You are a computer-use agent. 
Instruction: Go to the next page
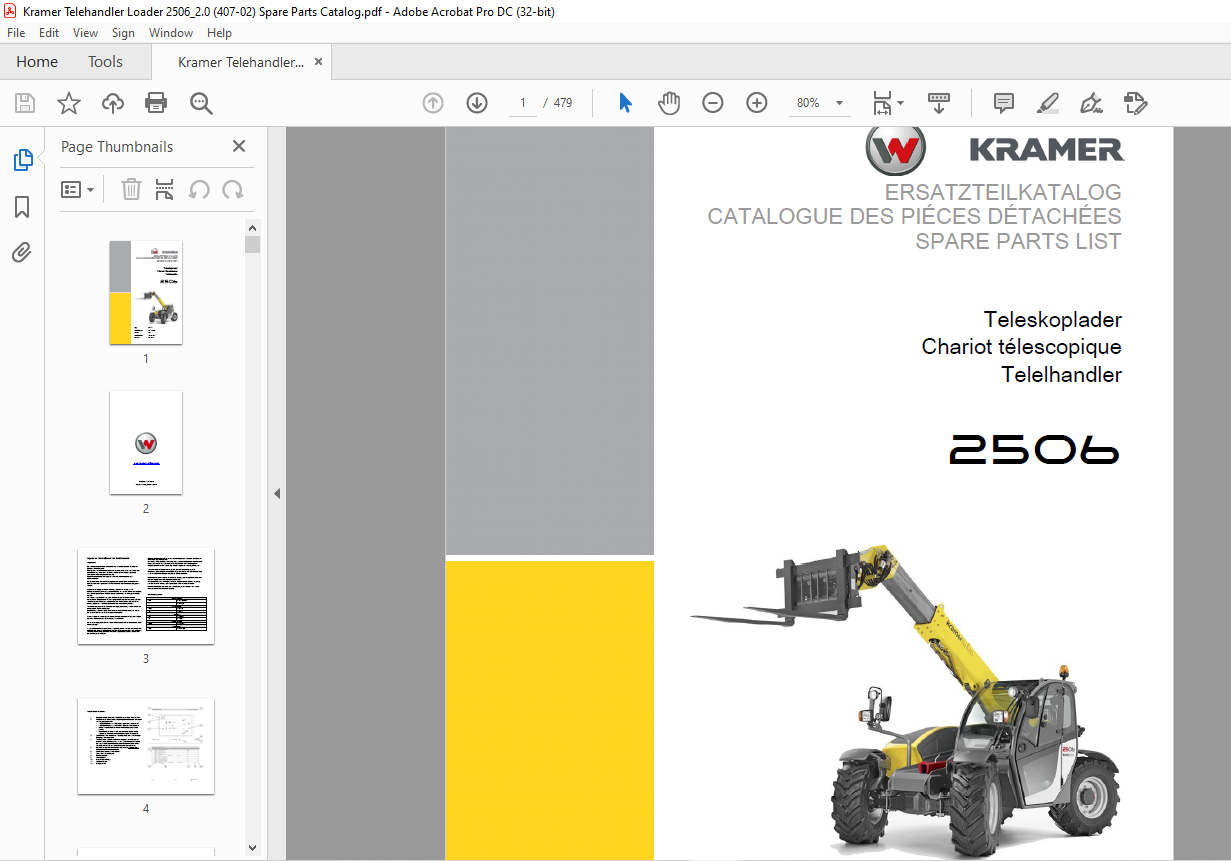pos(477,103)
